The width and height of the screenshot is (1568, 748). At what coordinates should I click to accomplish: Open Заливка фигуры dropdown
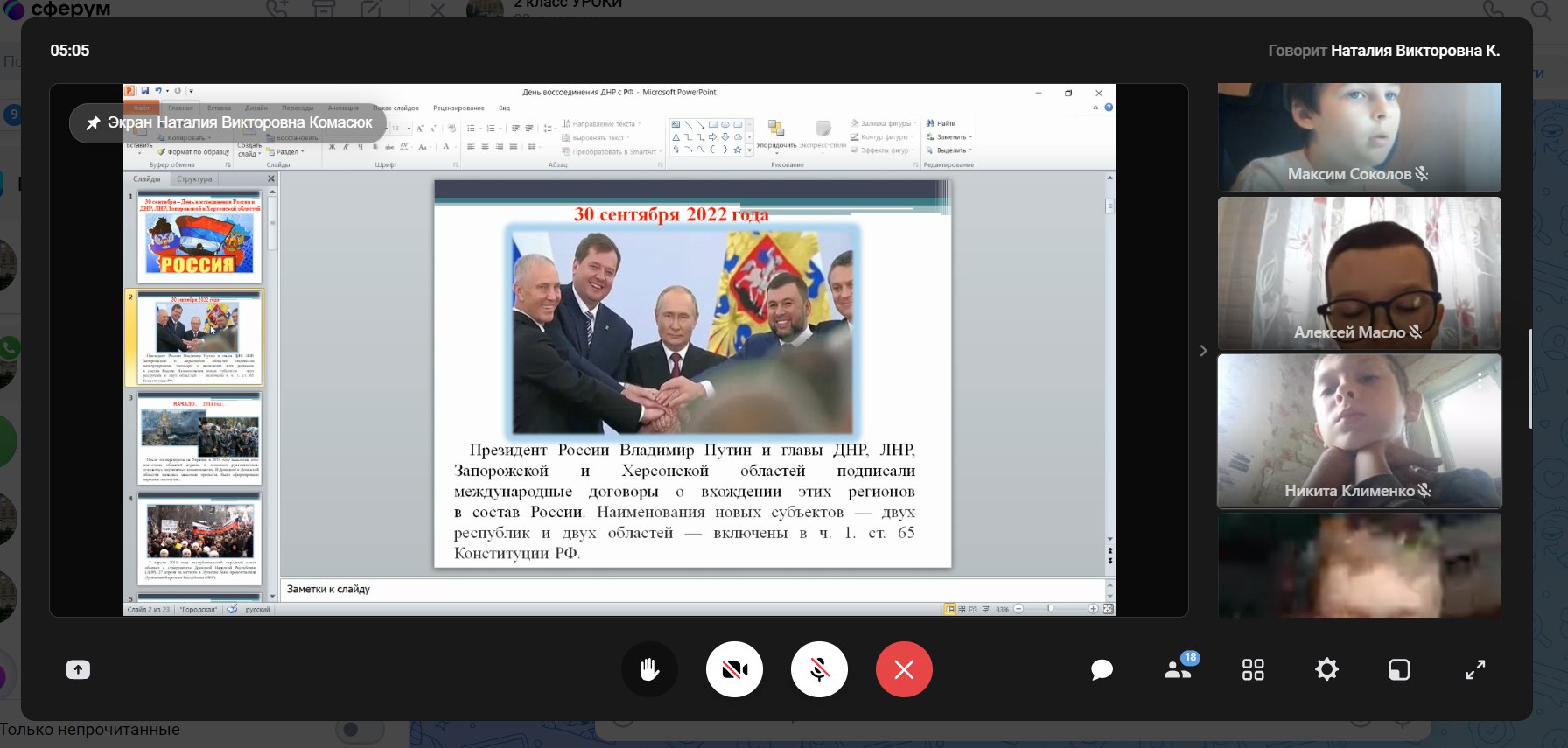pyautogui.click(x=884, y=123)
